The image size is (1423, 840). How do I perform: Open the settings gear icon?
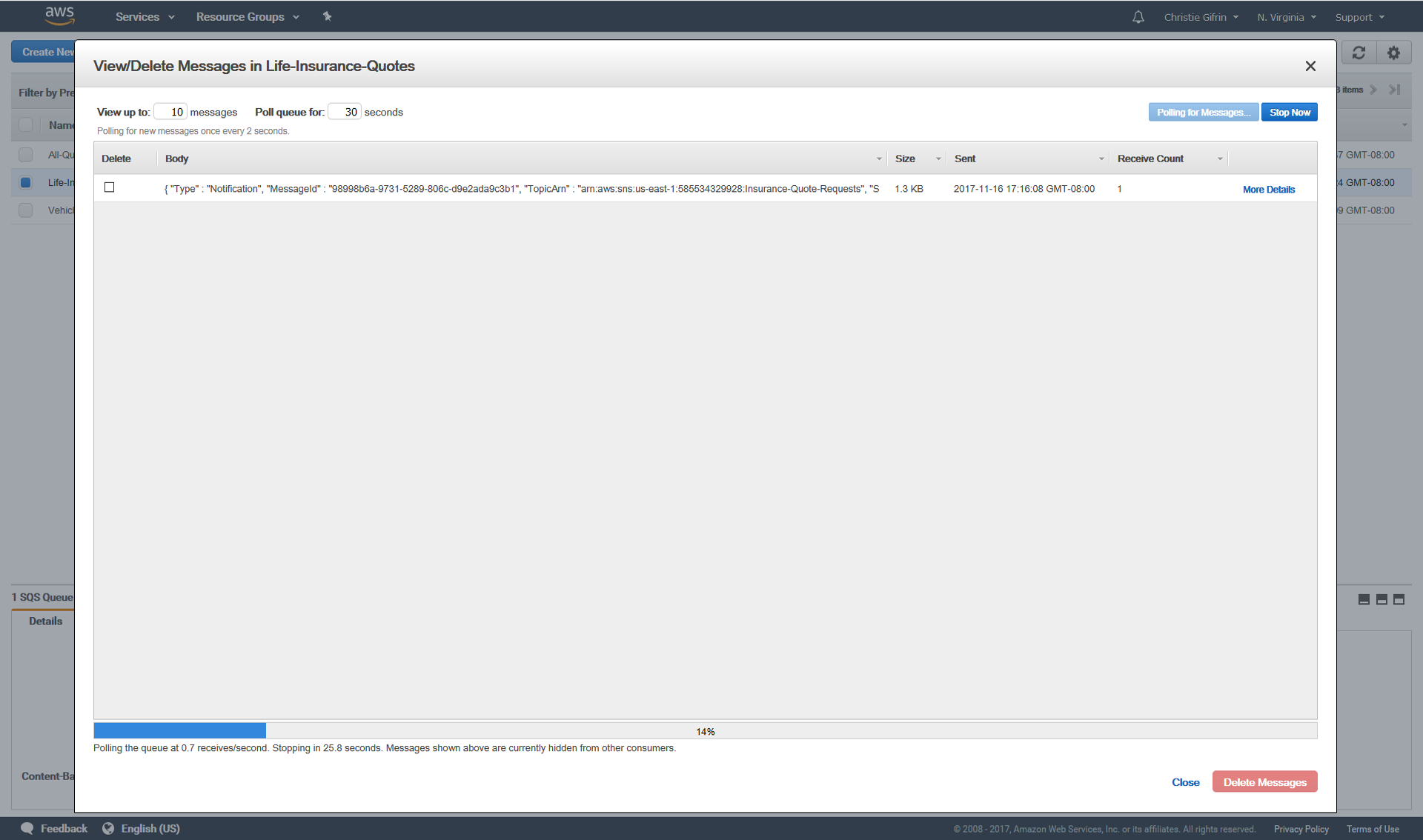click(1393, 53)
